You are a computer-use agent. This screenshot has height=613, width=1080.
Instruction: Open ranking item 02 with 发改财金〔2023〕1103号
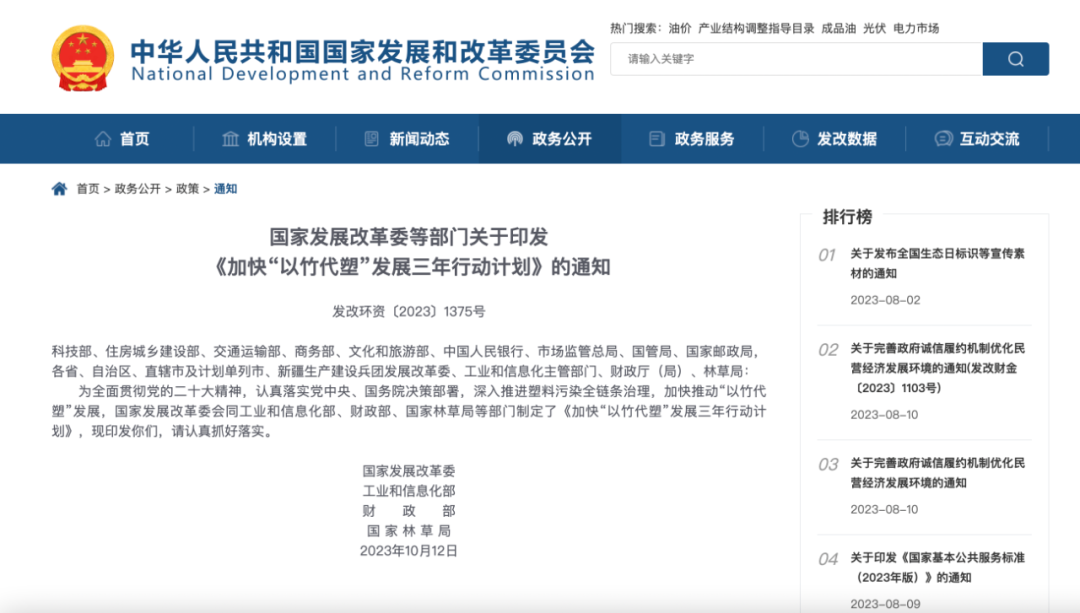point(937,368)
